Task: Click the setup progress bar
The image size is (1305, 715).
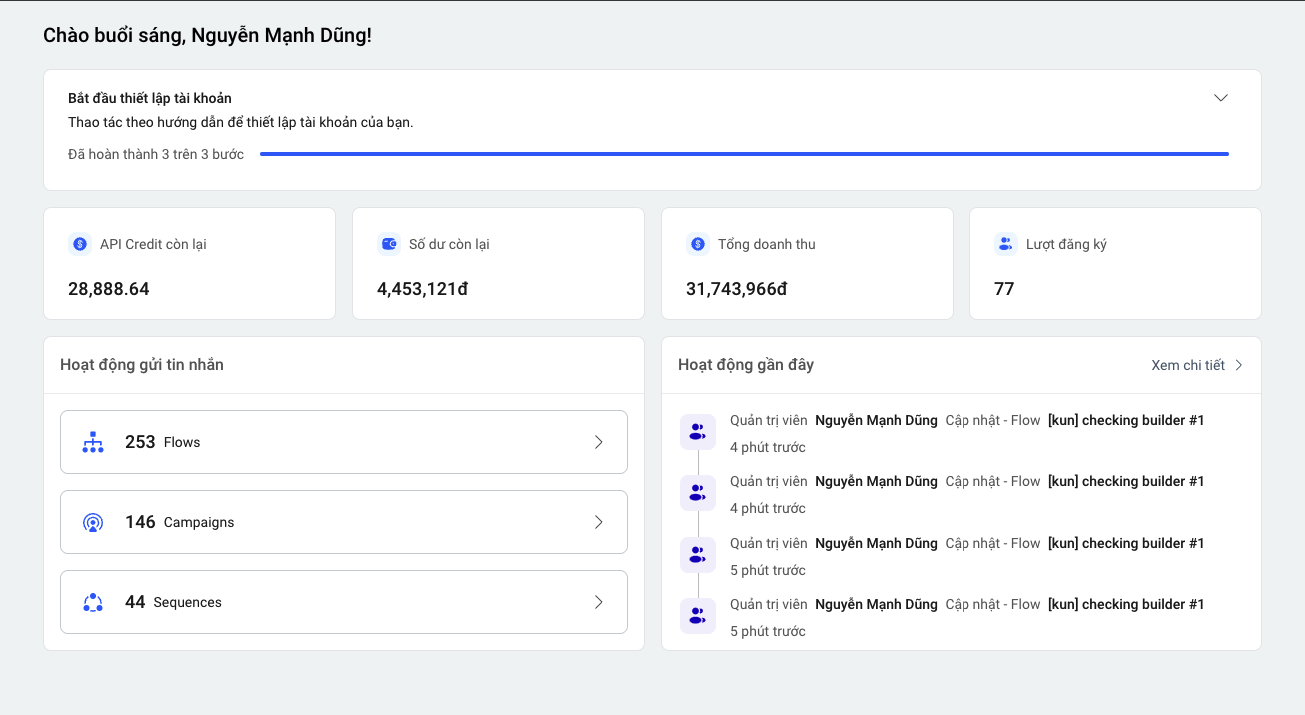Action: [744, 154]
